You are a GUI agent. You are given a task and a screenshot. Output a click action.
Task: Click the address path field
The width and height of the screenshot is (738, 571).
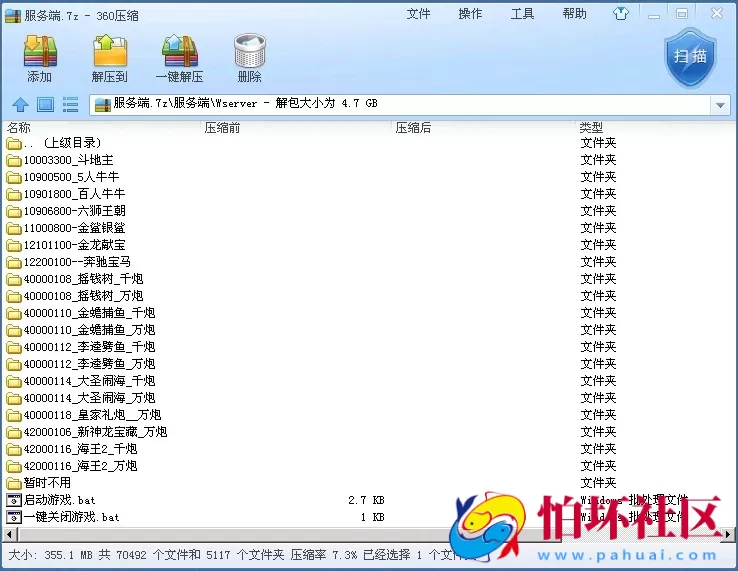point(400,105)
